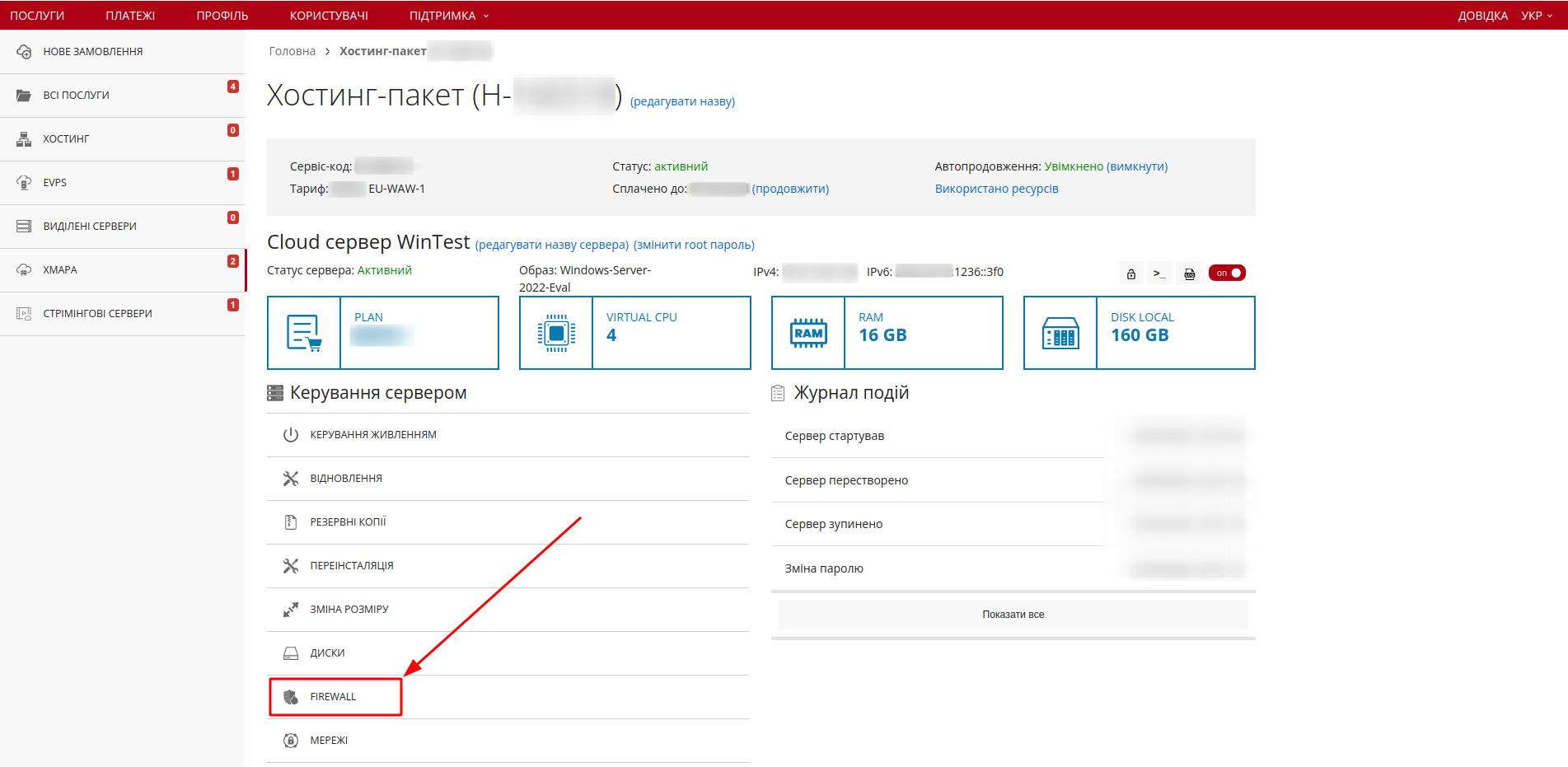Click the dedicated servers icon in sidebar

(24, 227)
